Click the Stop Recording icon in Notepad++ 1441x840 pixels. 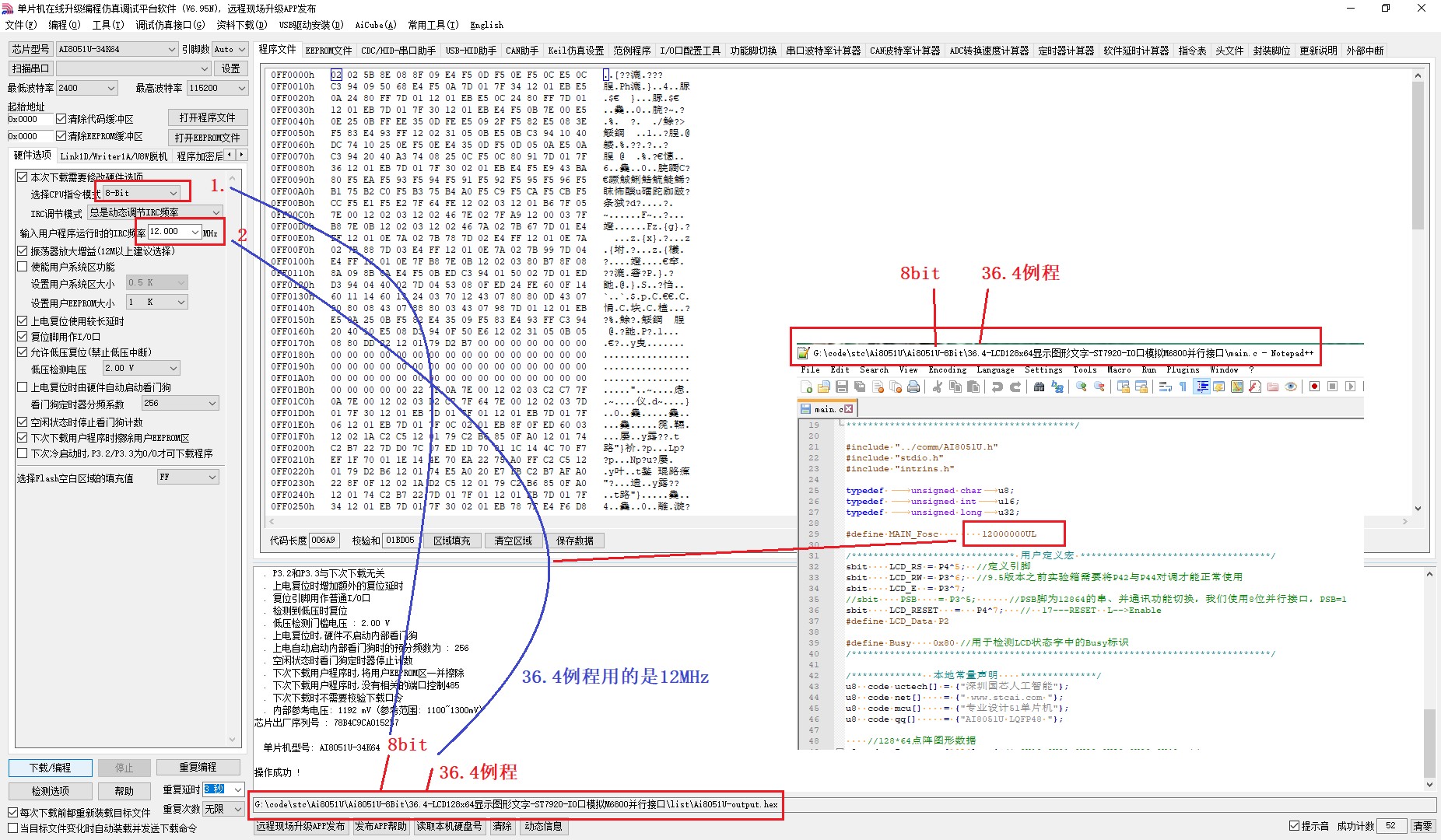tap(1332, 387)
